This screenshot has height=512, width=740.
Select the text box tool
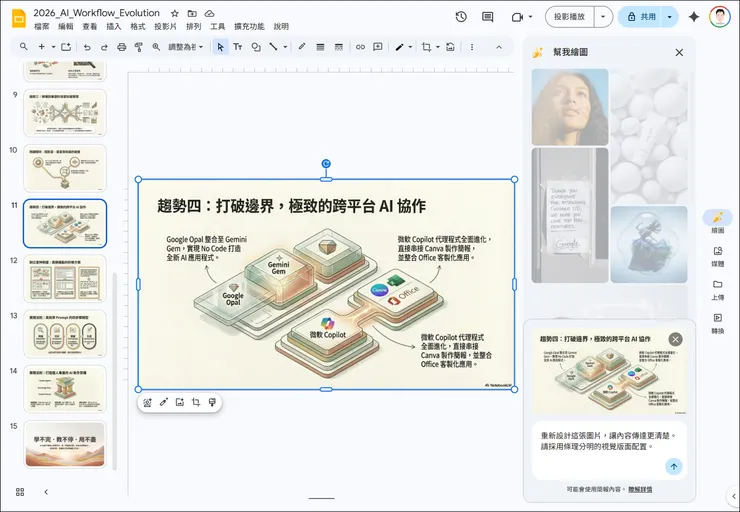[x=238, y=47]
